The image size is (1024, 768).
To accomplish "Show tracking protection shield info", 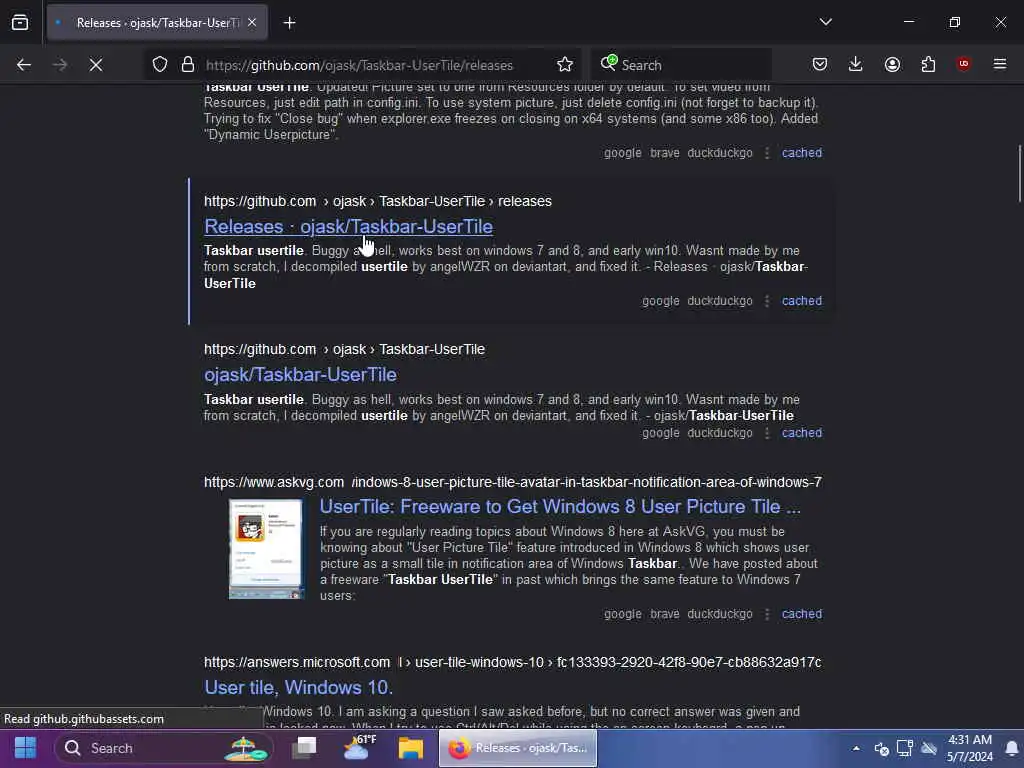I will pyautogui.click(x=160, y=65).
